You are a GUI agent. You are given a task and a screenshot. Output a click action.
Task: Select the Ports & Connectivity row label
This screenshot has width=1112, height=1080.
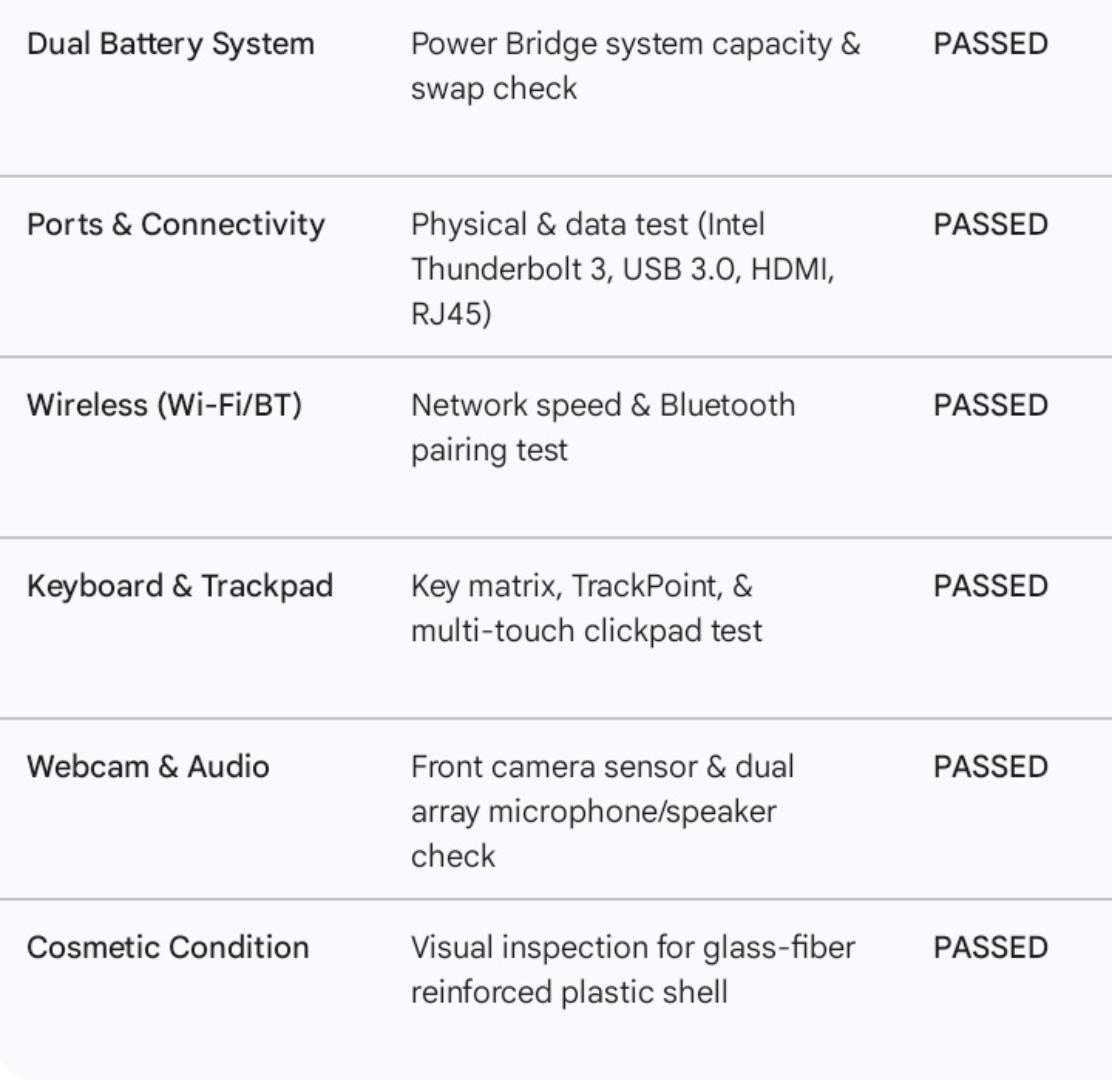176,225
